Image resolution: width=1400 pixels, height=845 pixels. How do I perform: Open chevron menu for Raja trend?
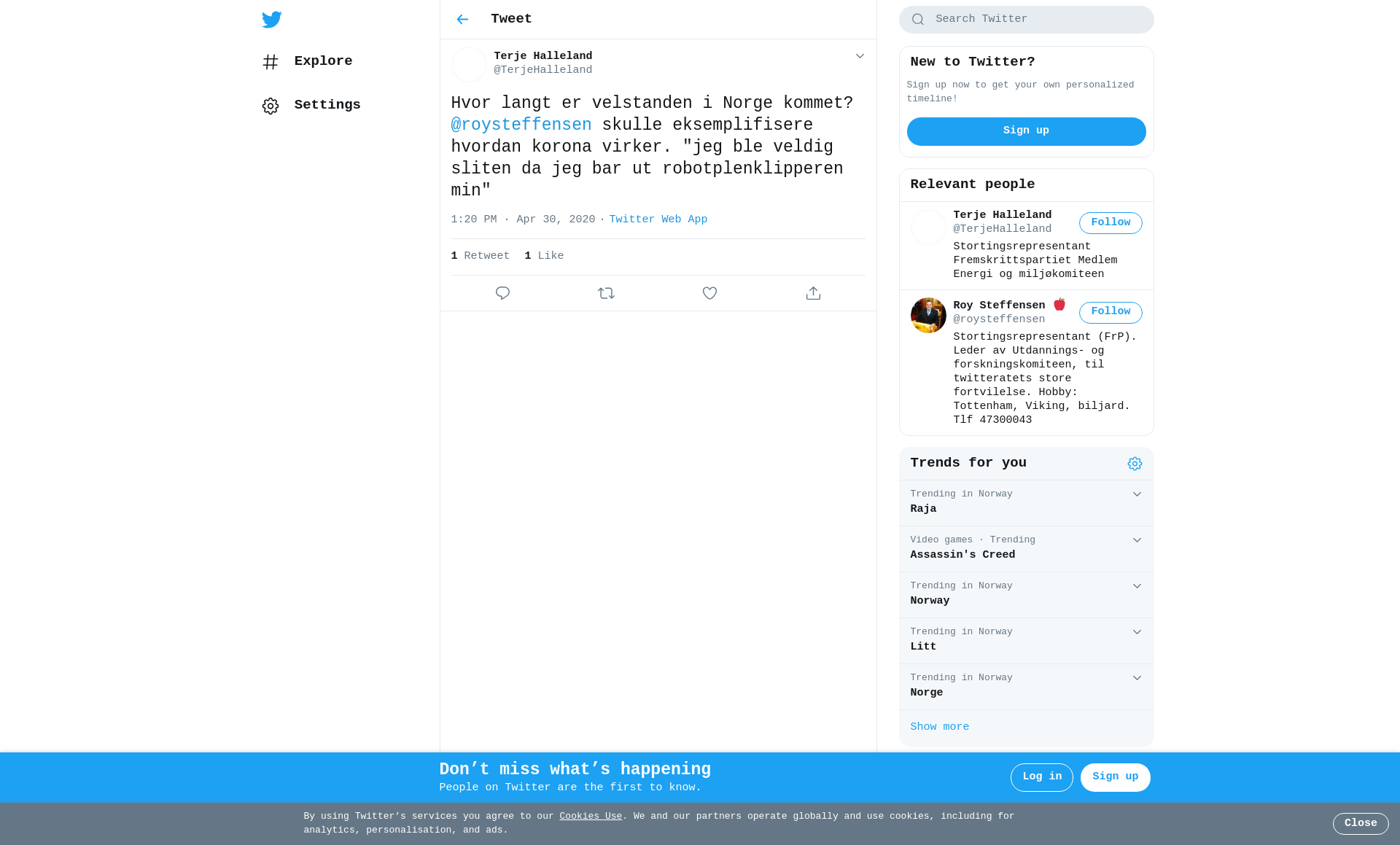pyautogui.click(x=1137, y=494)
